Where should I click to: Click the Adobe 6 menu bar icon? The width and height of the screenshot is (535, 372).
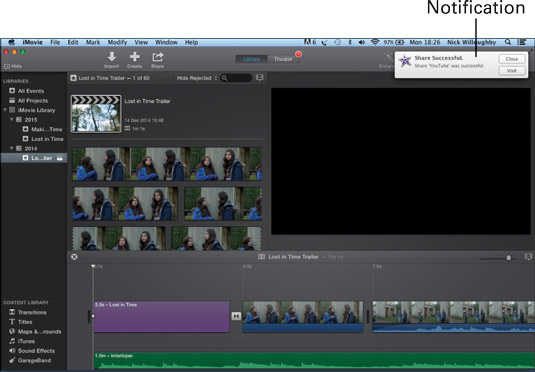tap(310, 42)
